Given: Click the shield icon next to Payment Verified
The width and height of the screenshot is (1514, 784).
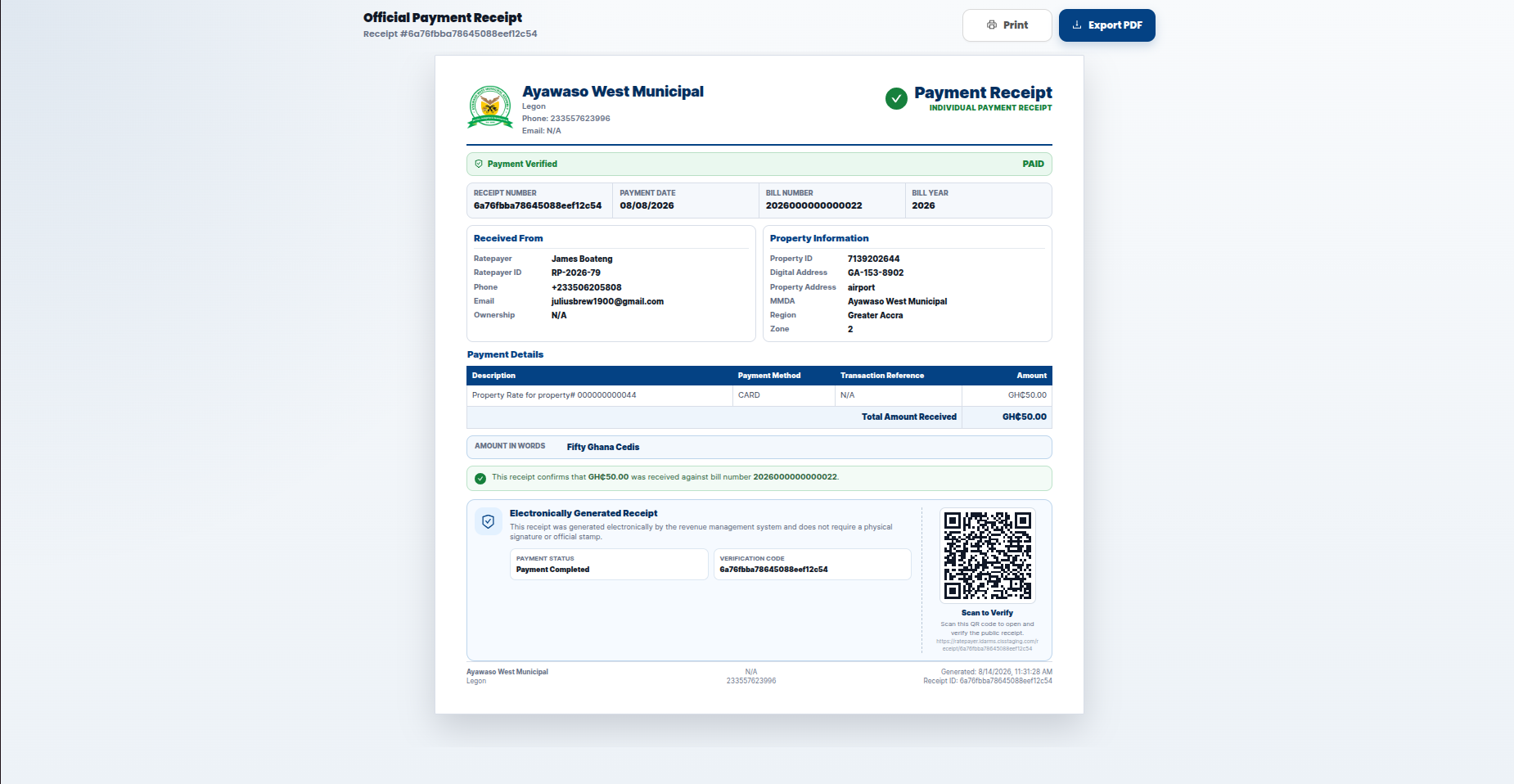Looking at the screenshot, I should (479, 164).
